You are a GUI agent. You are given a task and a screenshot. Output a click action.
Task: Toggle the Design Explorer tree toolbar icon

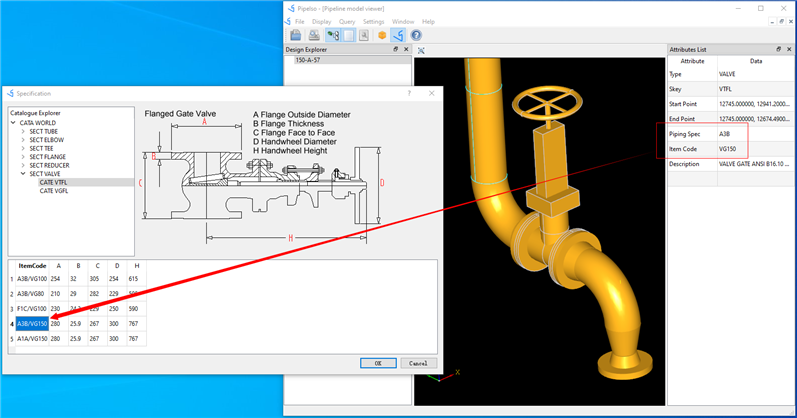coord(333,35)
